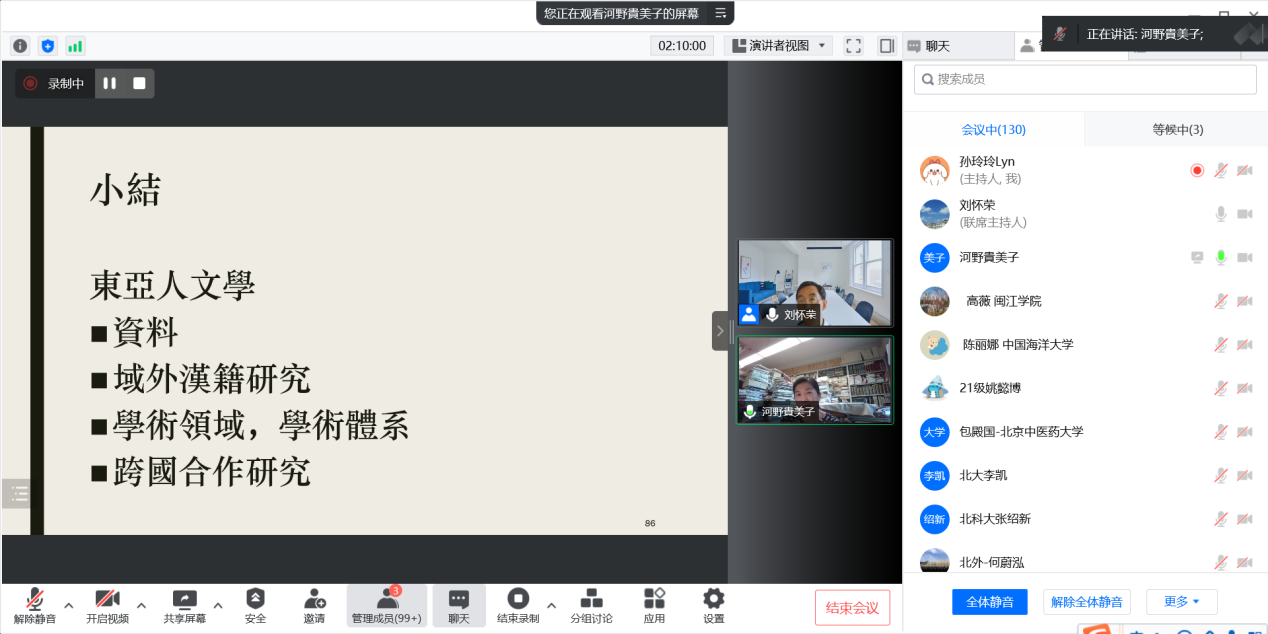Viewport: 1268px width, 634px height.
Task: Open Breakout Rooms (分组讨论)
Action: pos(591,605)
